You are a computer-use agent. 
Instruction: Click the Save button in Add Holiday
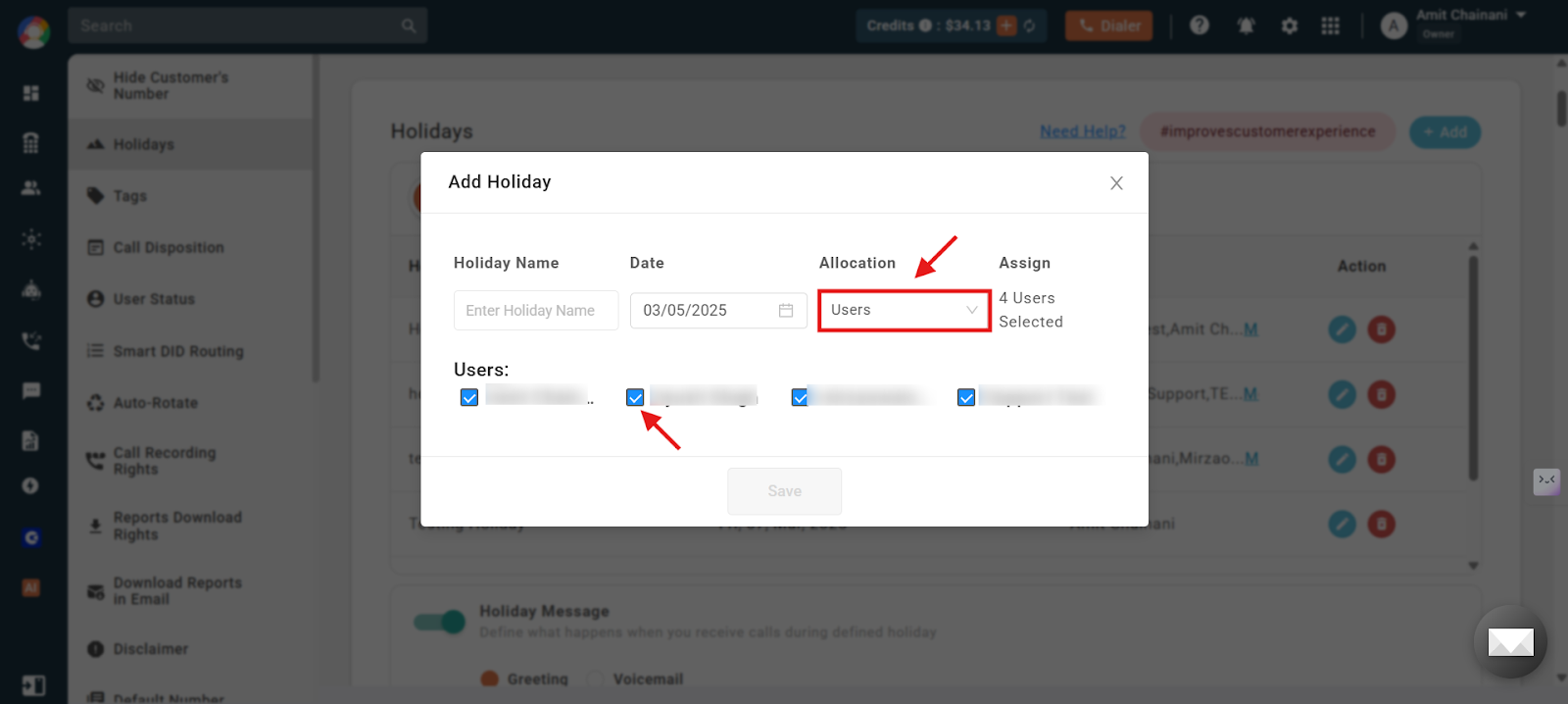click(784, 491)
